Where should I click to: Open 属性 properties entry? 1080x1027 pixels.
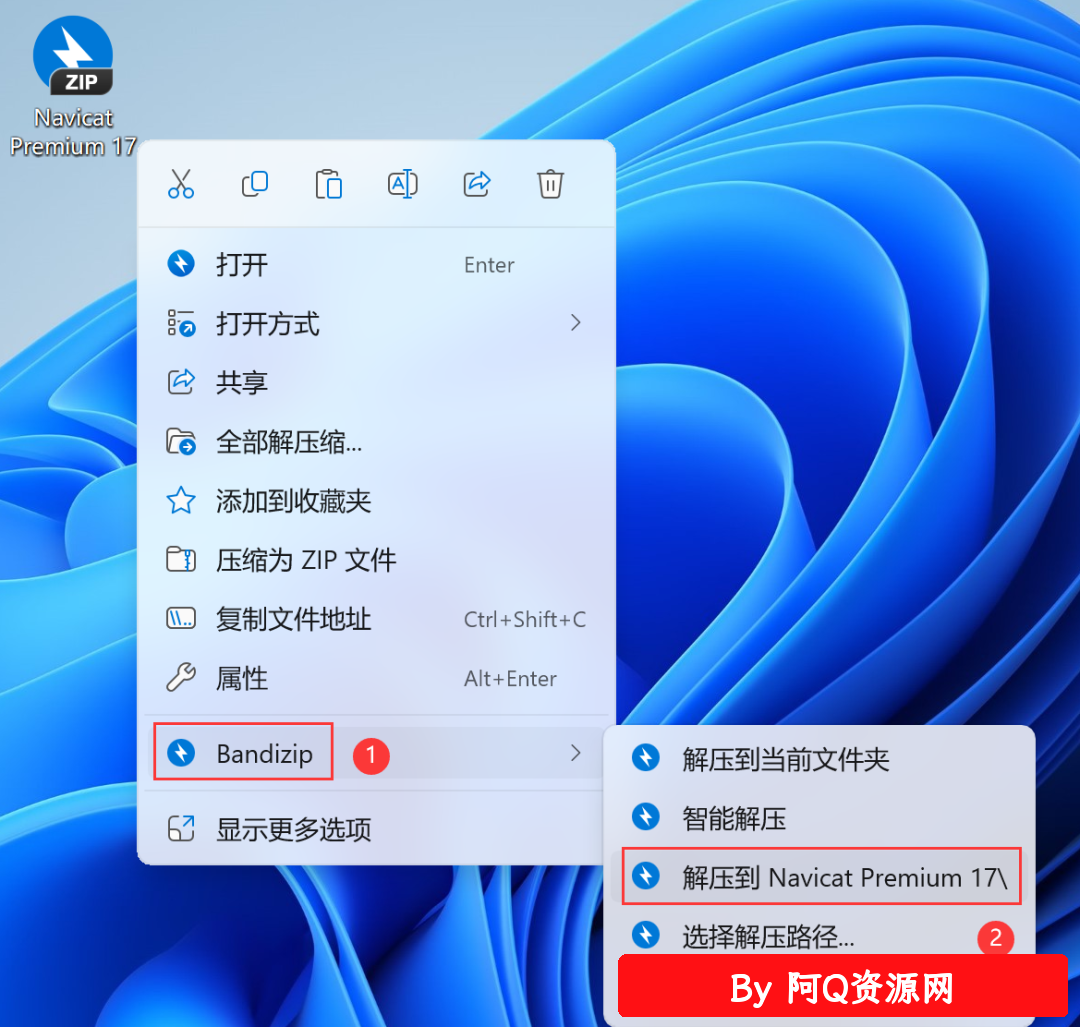(x=376, y=678)
